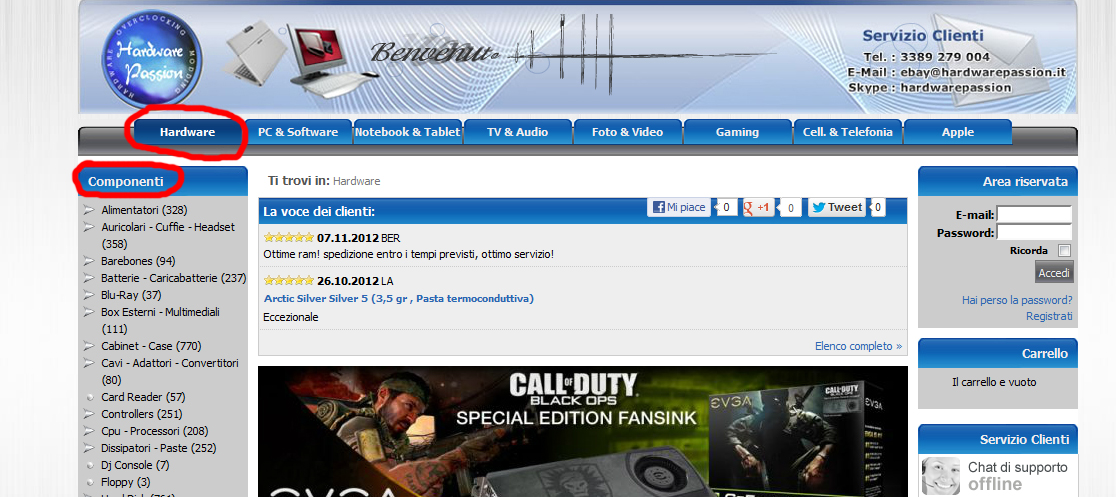Click the Google +1 count box
The width and height of the screenshot is (1116, 497).
pos(791,208)
